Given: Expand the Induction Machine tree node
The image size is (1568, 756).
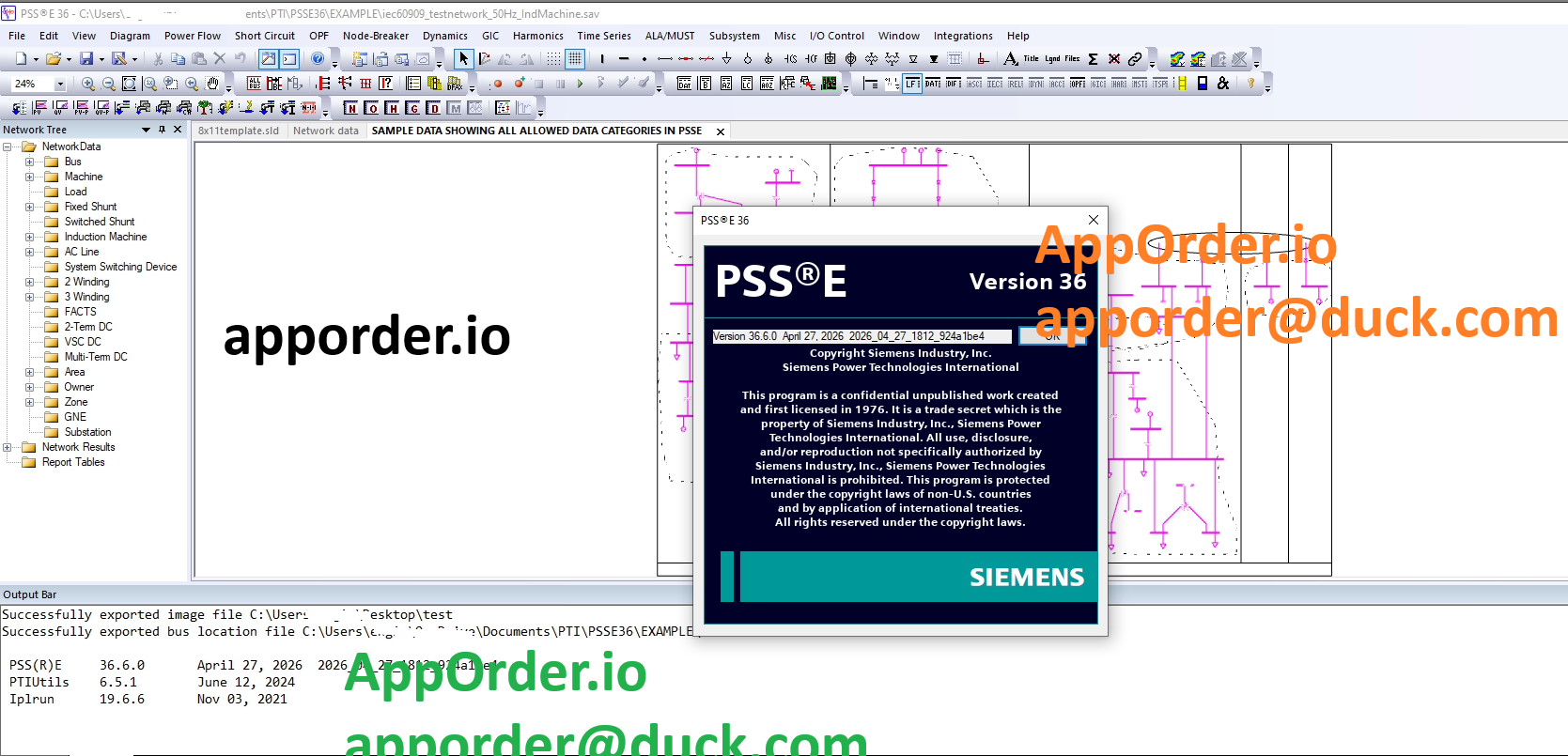Looking at the screenshot, I should point(29,237).
